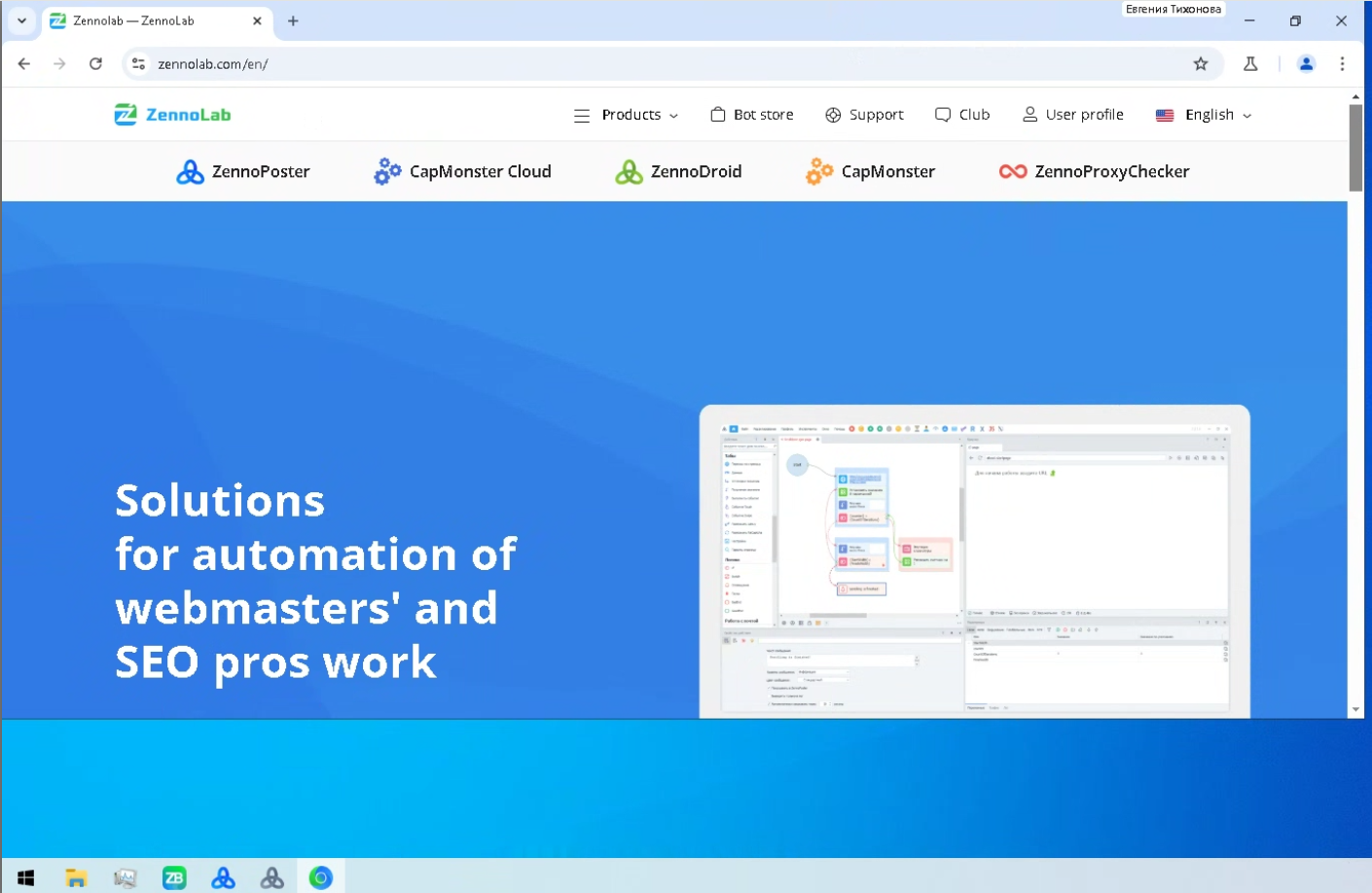Close the Zennolab browser tab
Viewport: 1372px width, 893px height.
tap(257, 20)
